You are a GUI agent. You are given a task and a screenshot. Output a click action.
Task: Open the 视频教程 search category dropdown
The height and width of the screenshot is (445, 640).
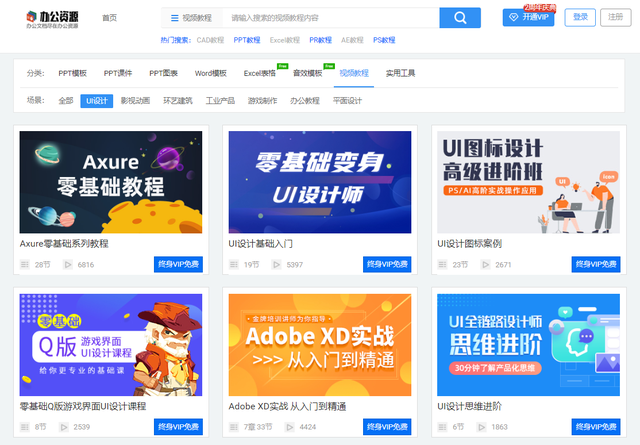click(x=190, y=18)
